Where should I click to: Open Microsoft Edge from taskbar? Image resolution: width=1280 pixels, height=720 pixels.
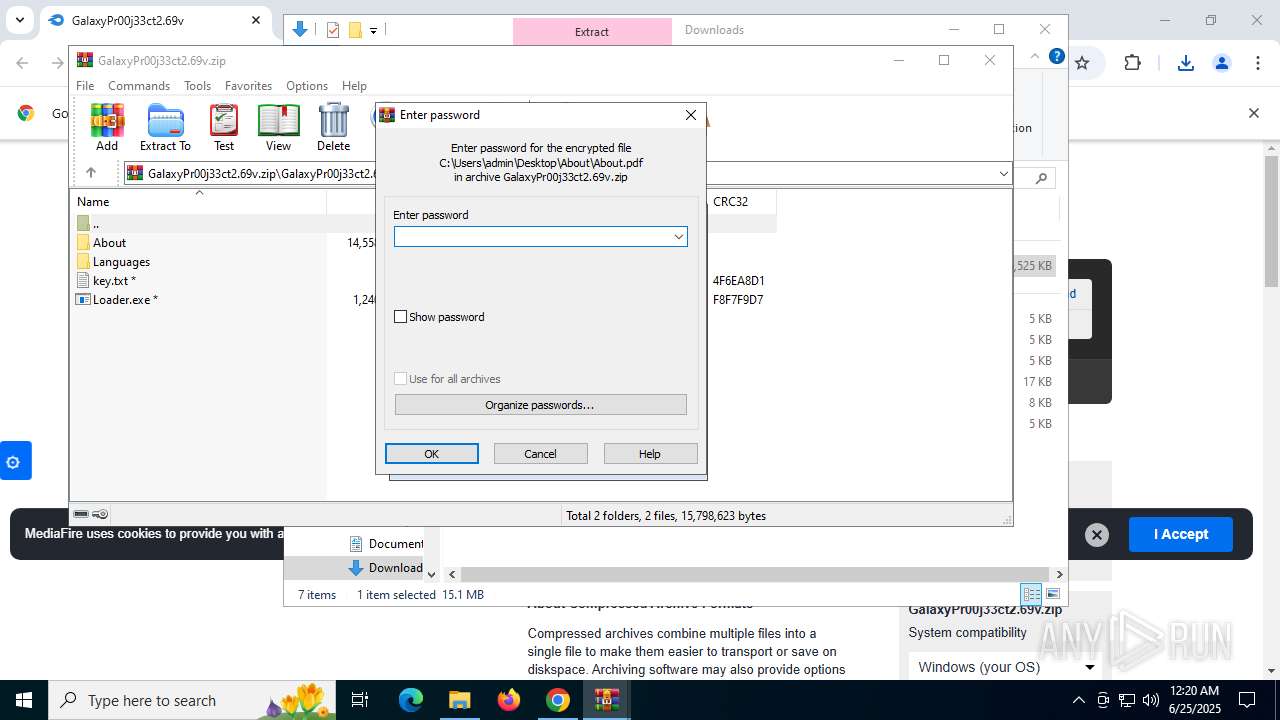pyautogui.click(x=411, y=700)
